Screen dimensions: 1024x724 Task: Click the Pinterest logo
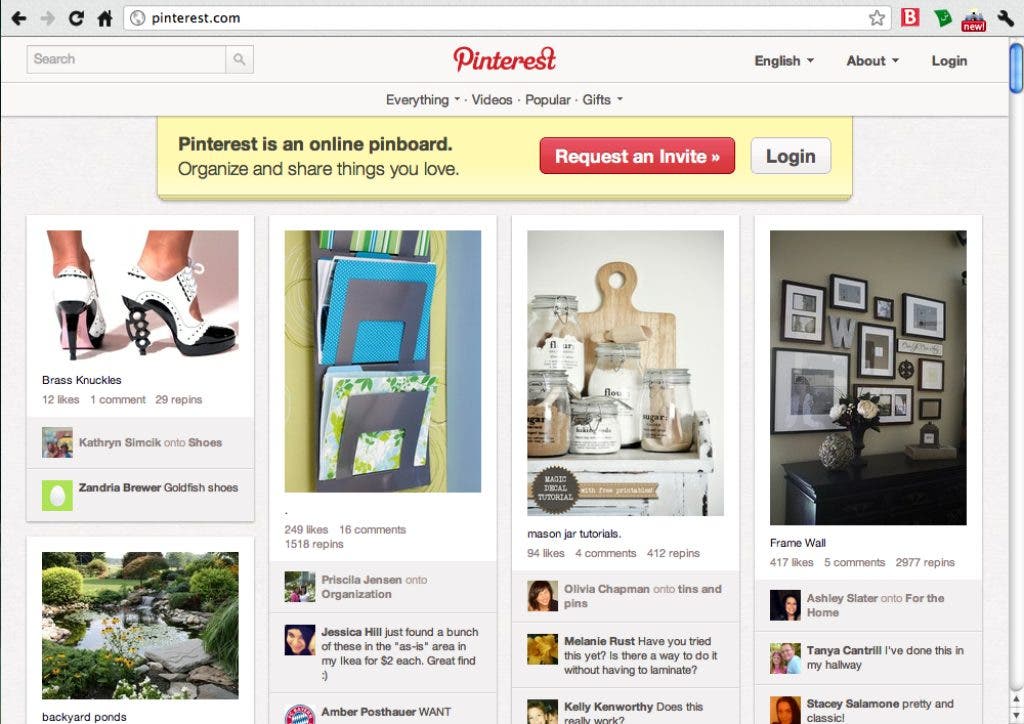pyautogui.click(x=504, y=59)
